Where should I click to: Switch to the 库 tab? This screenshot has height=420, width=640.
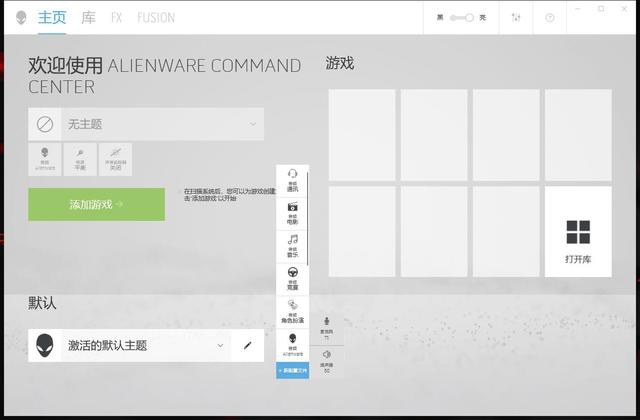click(89, 18)
